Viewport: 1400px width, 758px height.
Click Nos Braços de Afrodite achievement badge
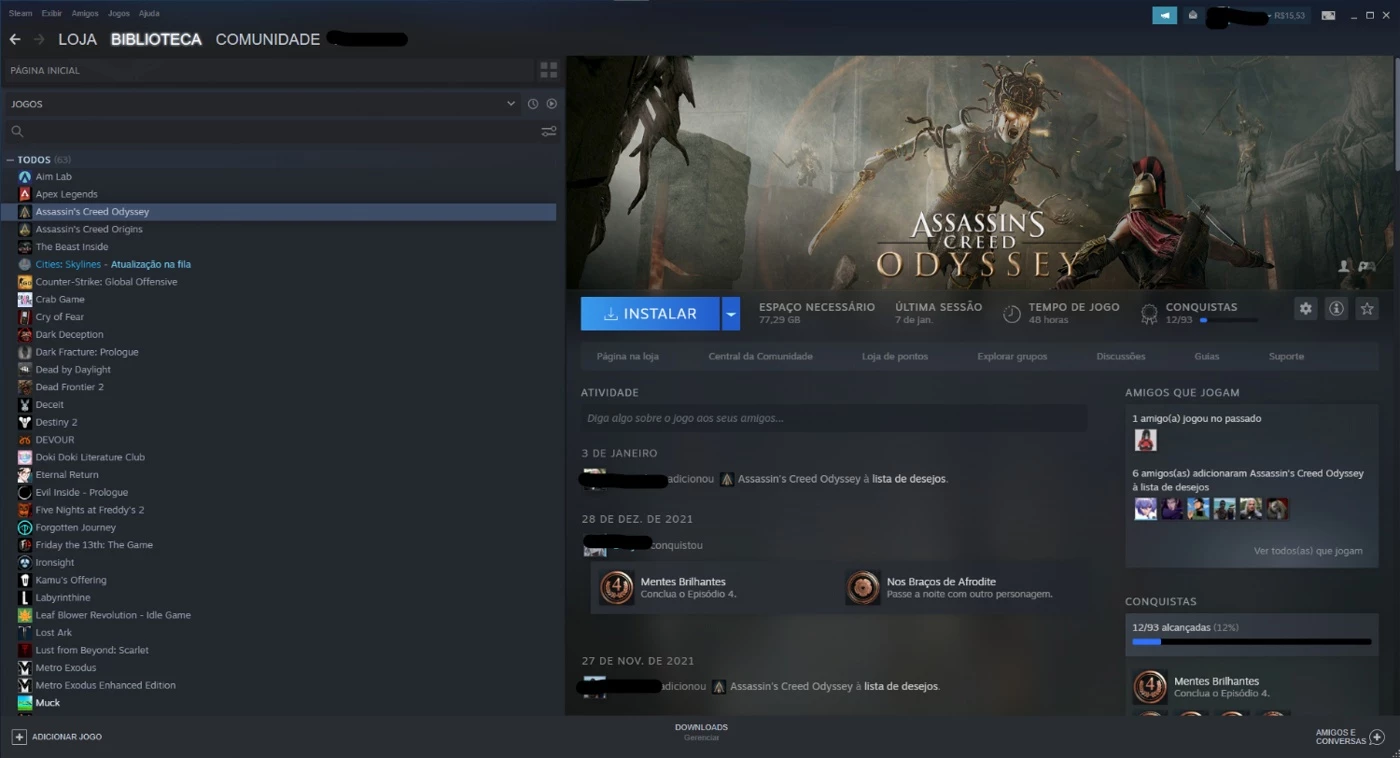coord(863,588)
